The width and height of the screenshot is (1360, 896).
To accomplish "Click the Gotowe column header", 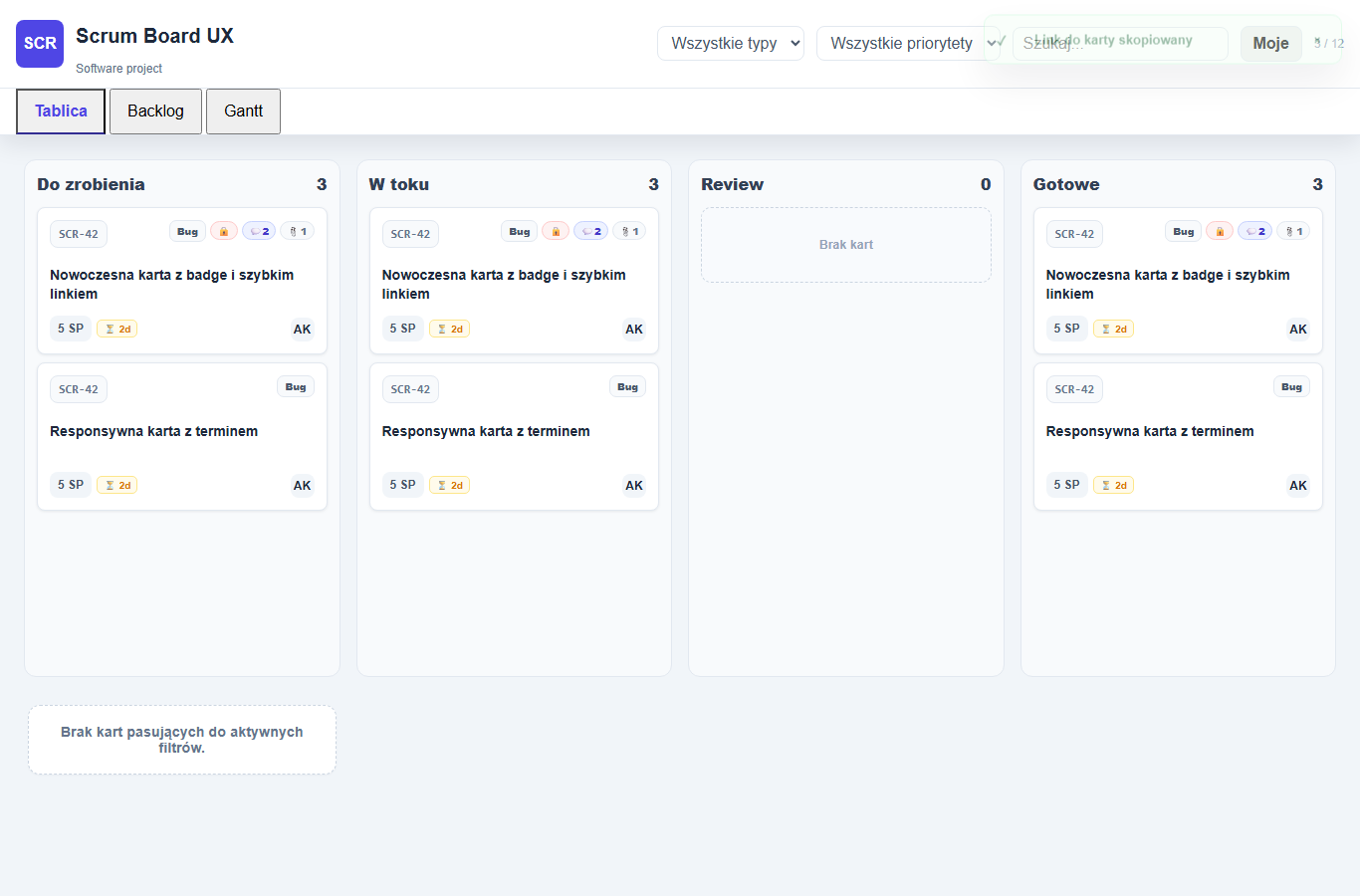I will pos(1178,184).
